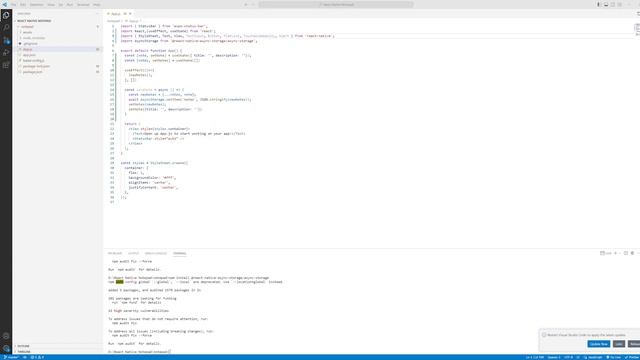
Task: Click Update Now in notification
Action: (599, 344)
